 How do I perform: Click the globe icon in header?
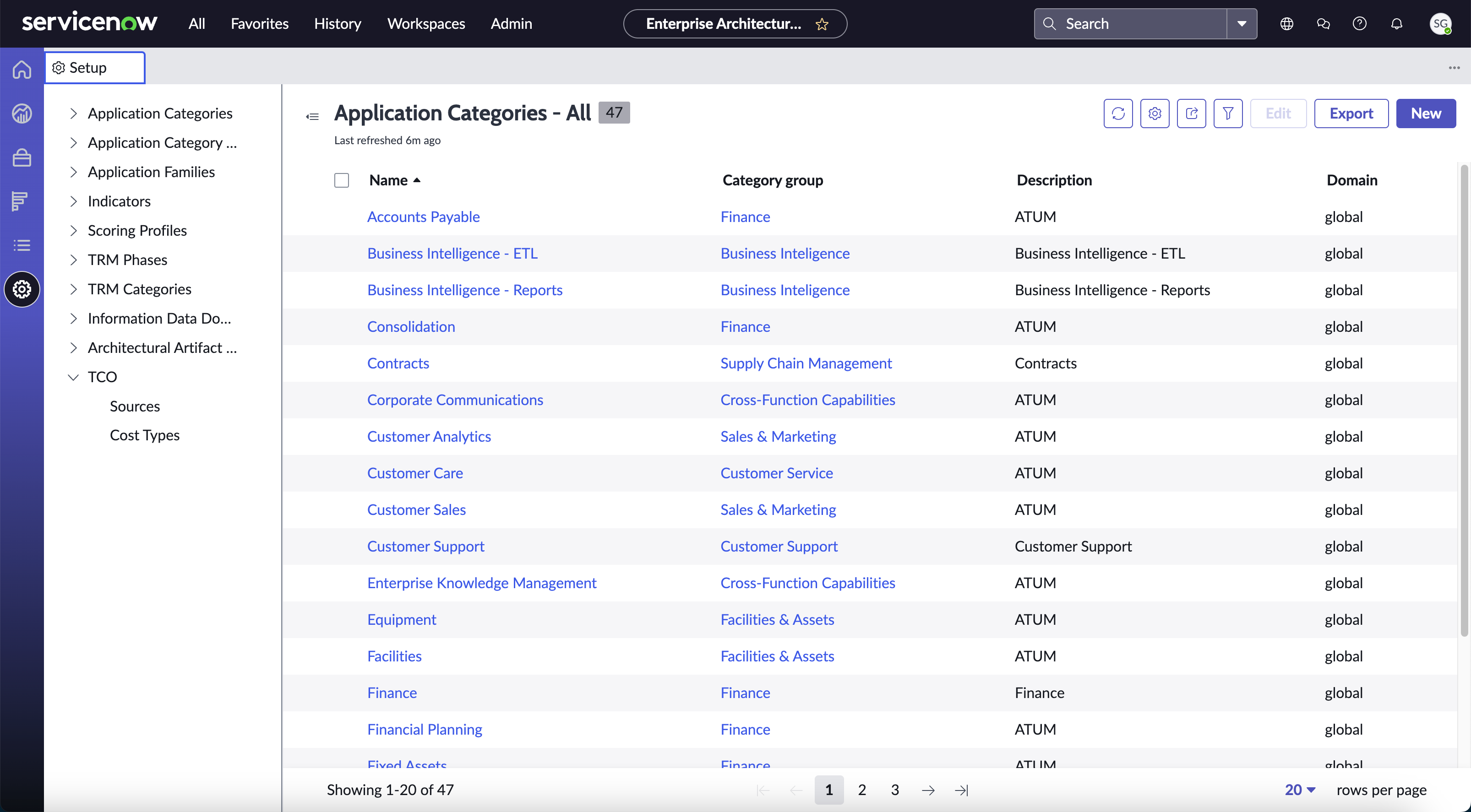pos(1286,24)
